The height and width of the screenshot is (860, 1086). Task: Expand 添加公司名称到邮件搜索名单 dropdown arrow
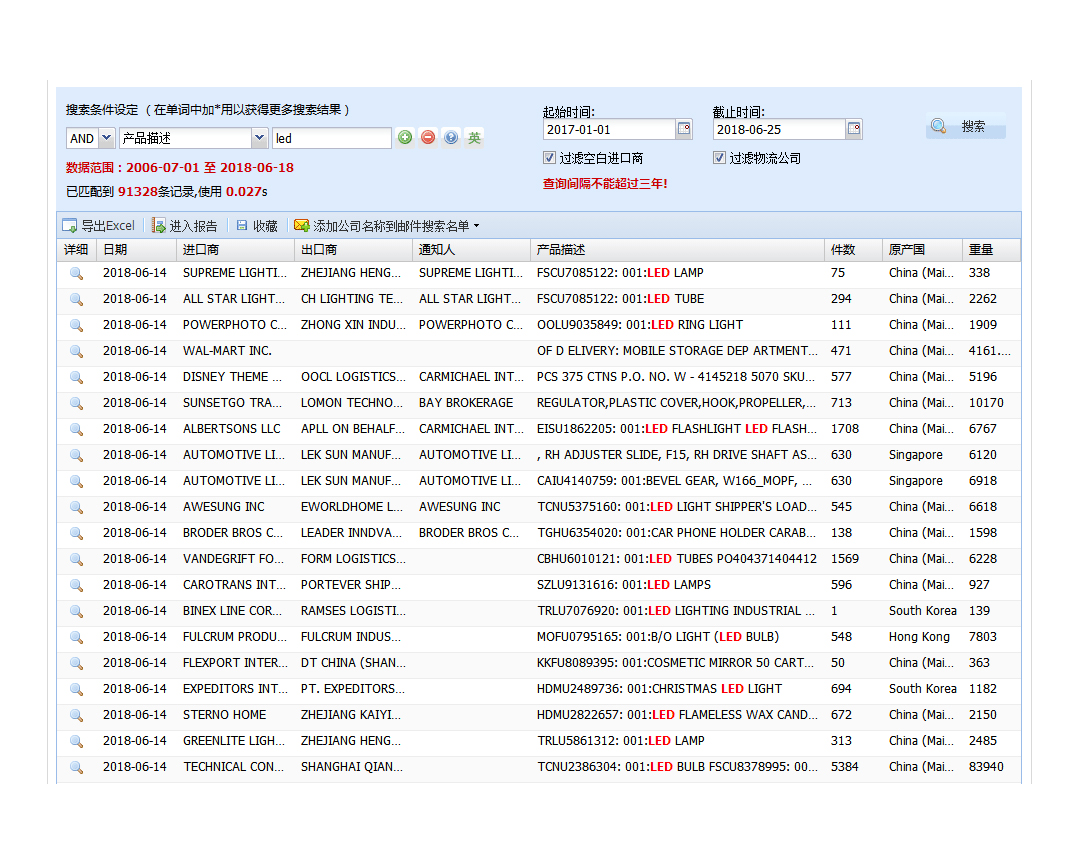tap(477, 226)
